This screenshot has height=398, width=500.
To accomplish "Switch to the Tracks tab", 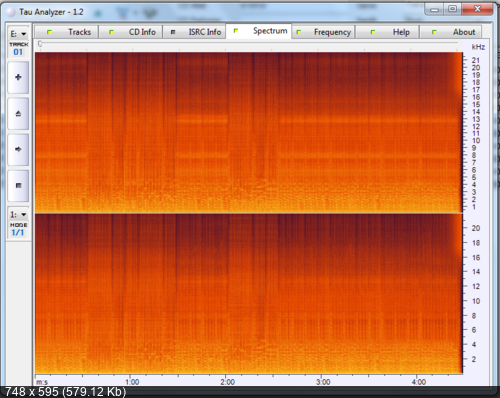I will coord(67,32).
